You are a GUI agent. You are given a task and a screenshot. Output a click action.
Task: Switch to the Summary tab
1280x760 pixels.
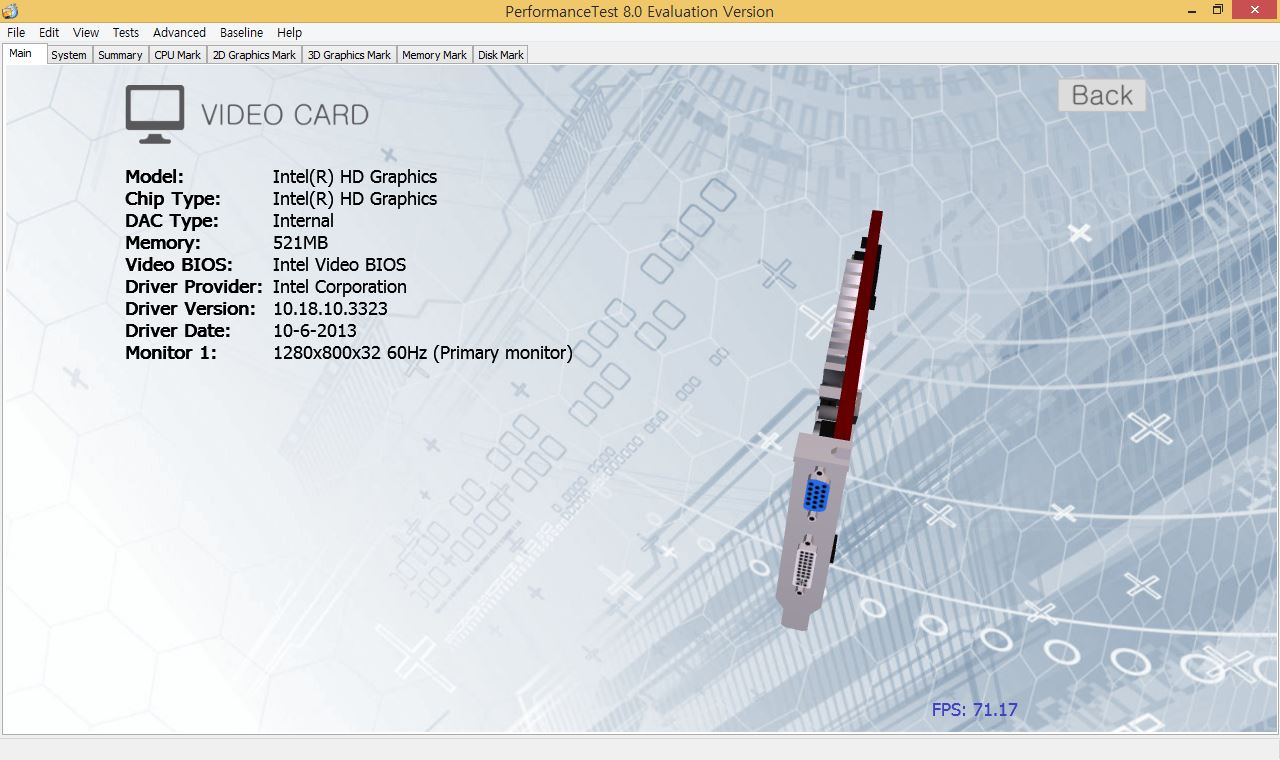pyautogui.click(x=120, y=55)
